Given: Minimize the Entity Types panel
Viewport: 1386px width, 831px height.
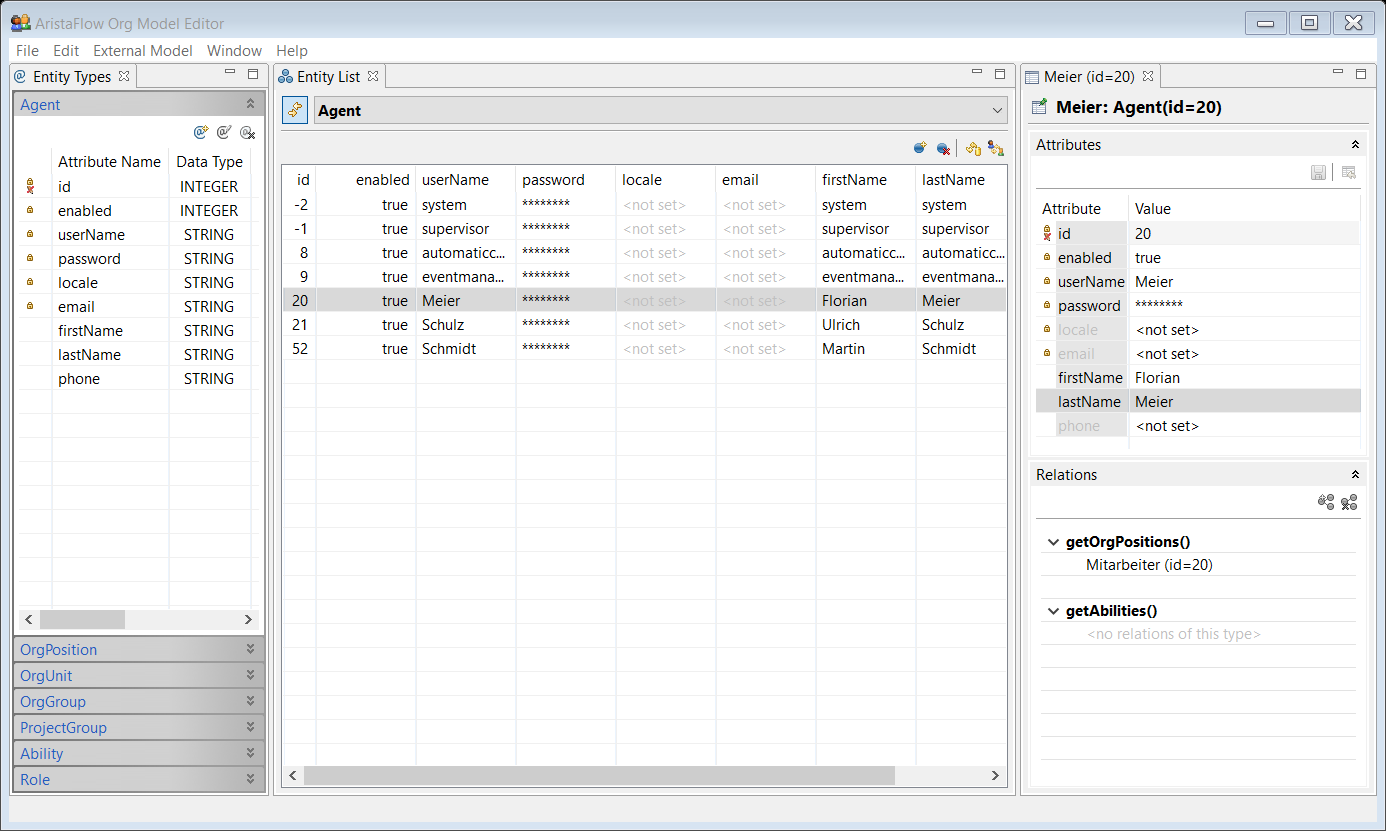Looking at the screenshot, I should [230, 73].
